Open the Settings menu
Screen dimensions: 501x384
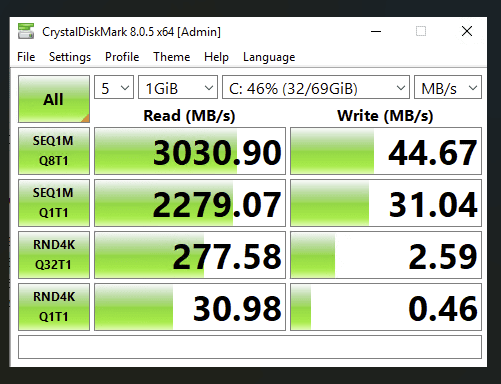(70, 57)
